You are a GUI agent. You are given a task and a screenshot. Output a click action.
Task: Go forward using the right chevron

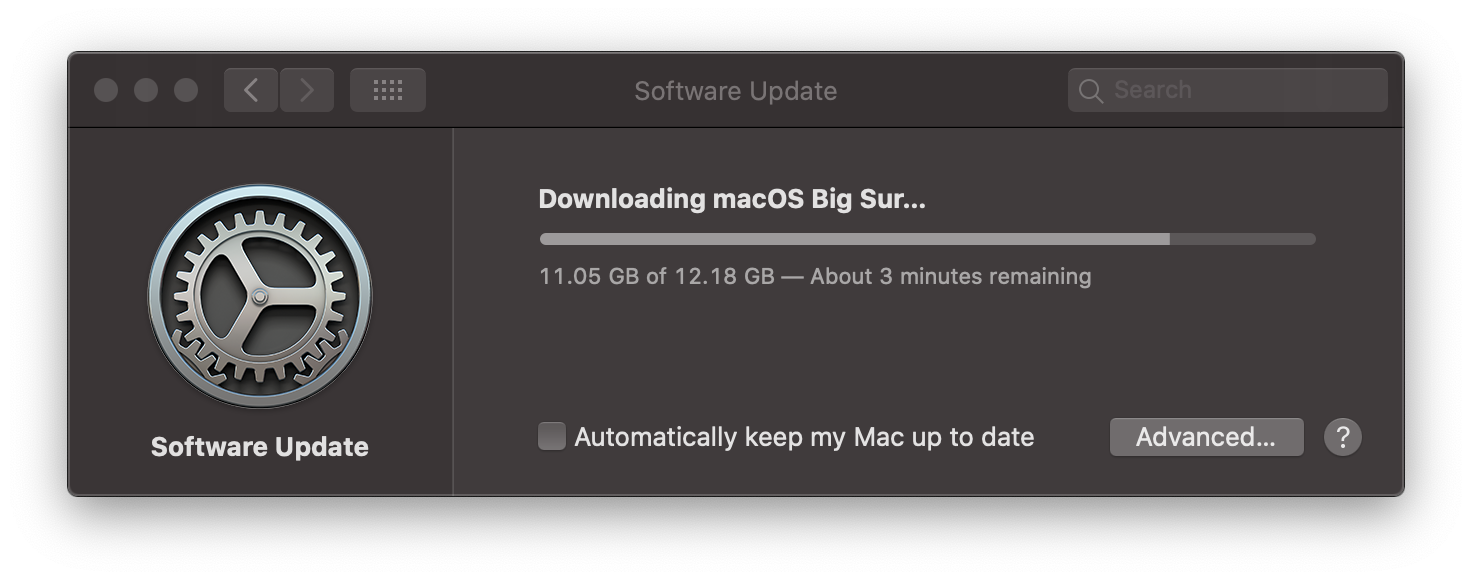pyautogui.click(x=307, y=90)
